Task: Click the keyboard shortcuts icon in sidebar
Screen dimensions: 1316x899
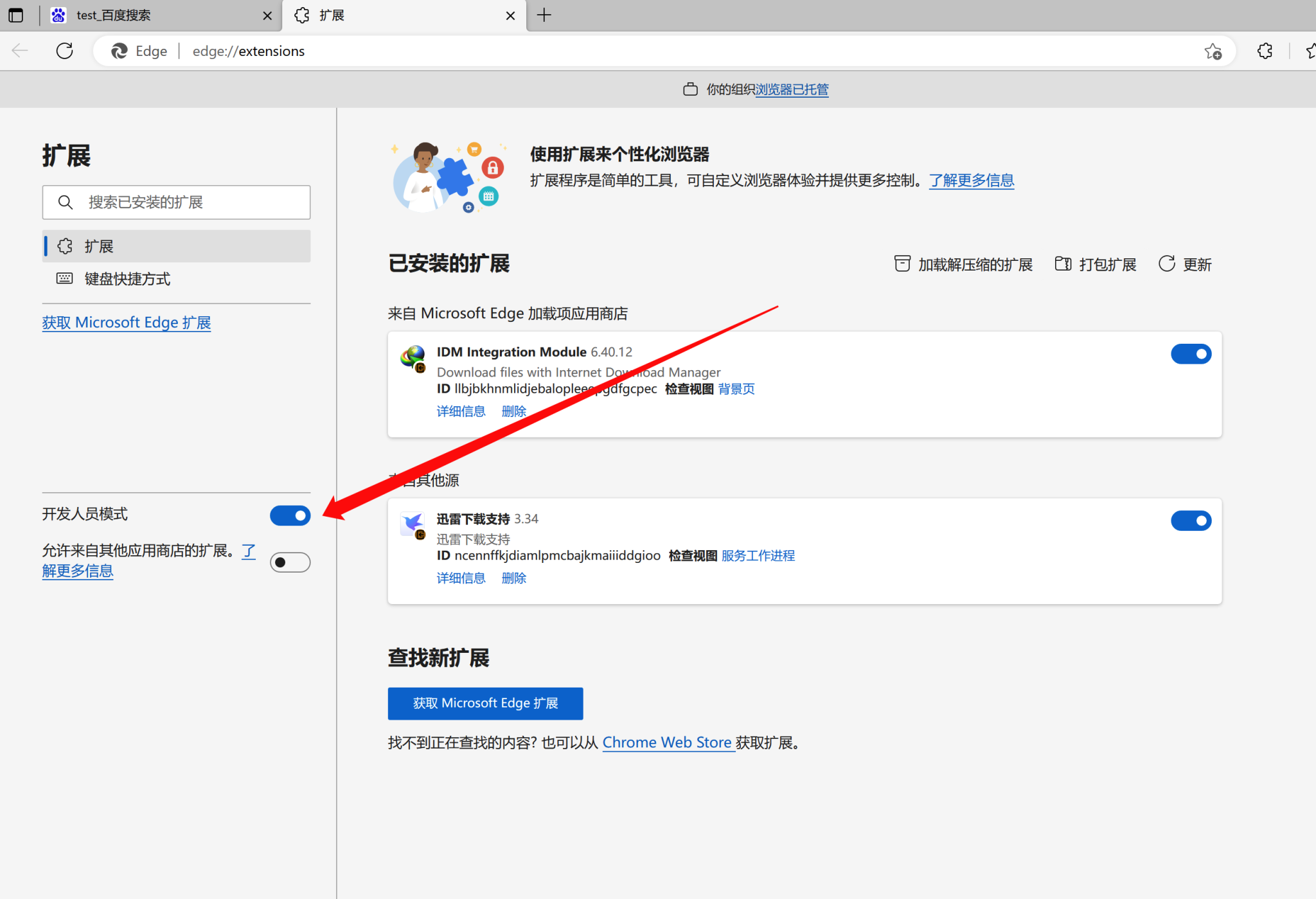Action: tap(64, 278)
